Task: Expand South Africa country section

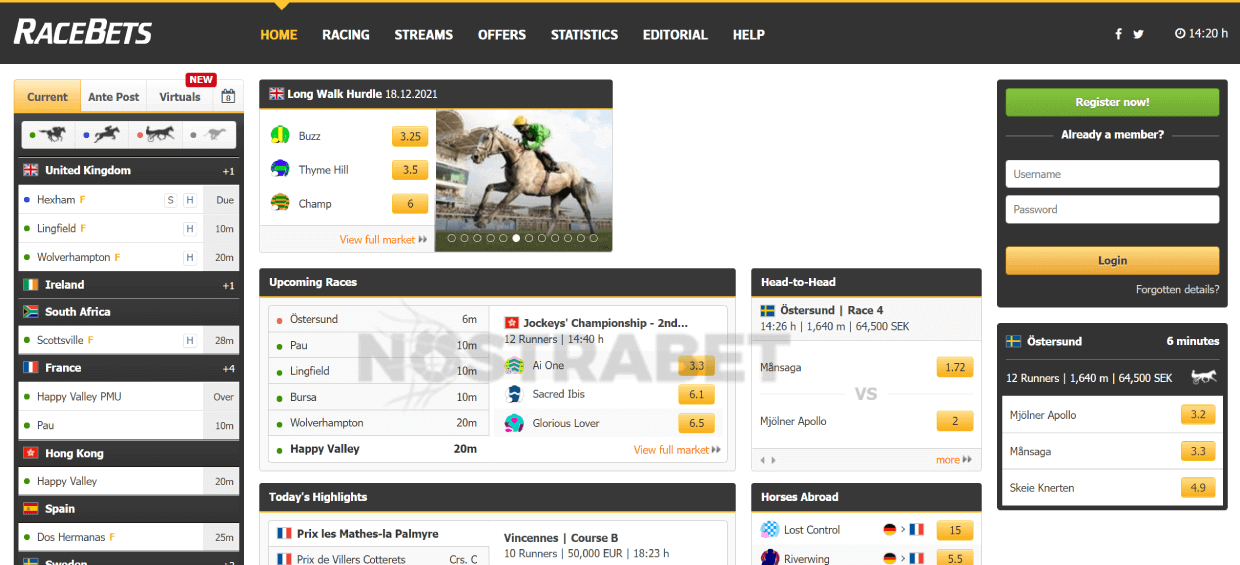Action: [129, 312]
